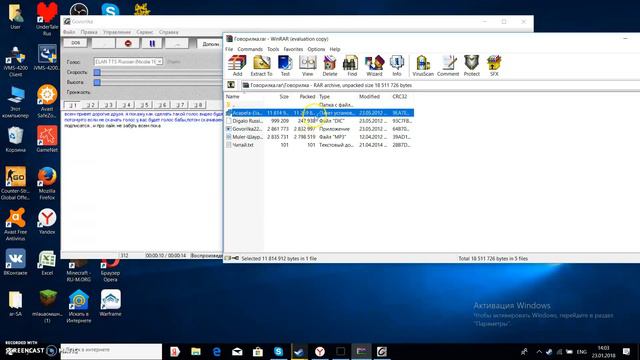
Task: Run Test on the archive
Action: 285,66
